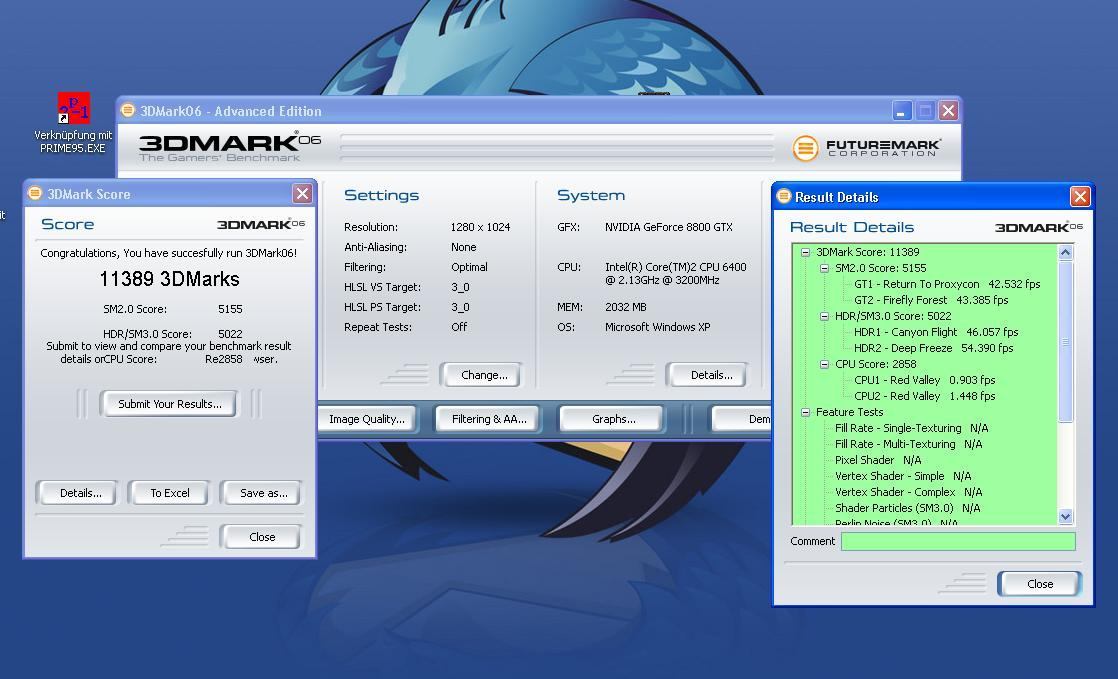Open the Image Quality... tool
Image resolution: width=1118 pixels, height=679 pixels.
click(x=366, y=419)
